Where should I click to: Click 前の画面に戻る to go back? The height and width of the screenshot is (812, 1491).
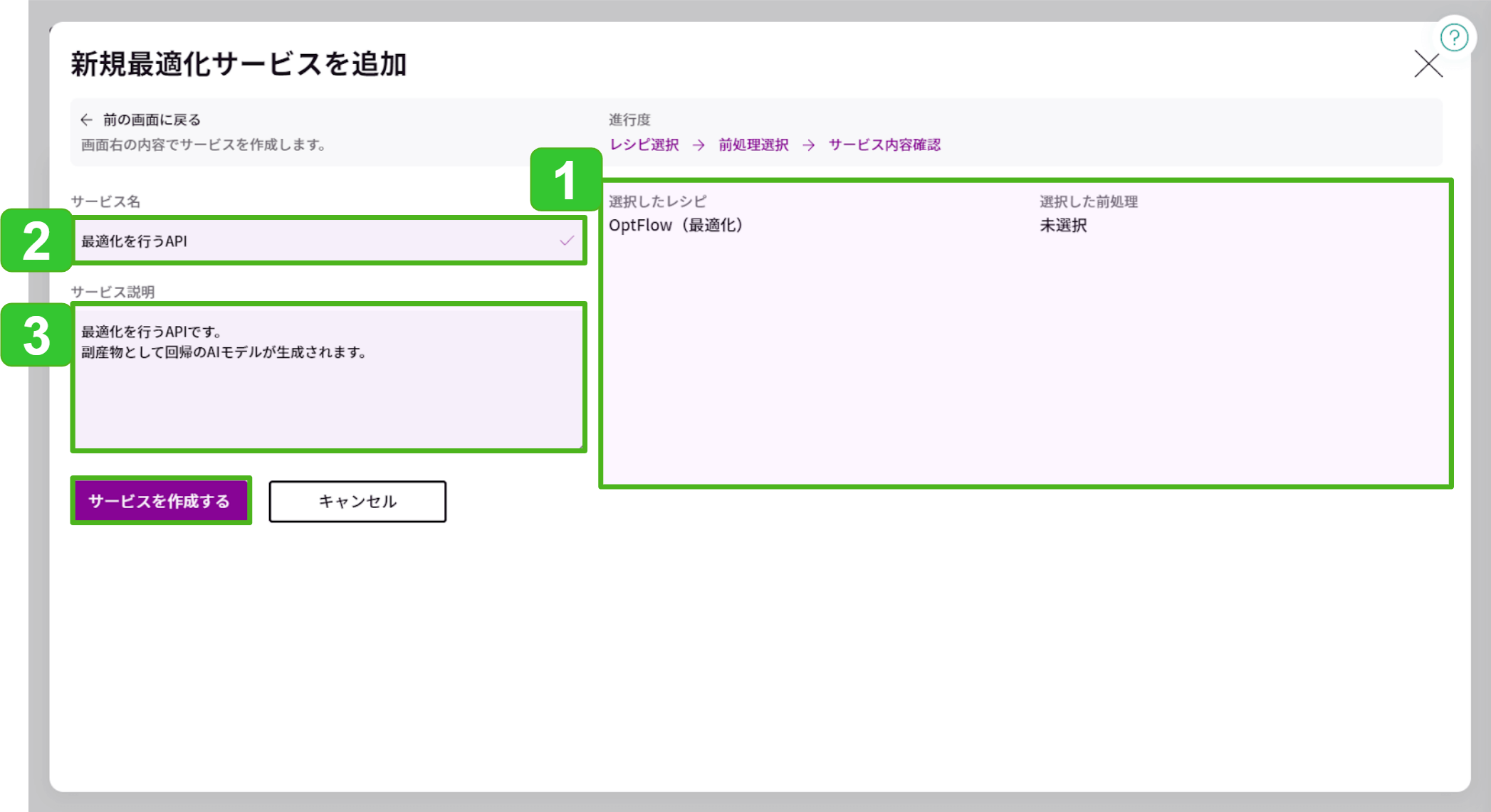[151, 119]
